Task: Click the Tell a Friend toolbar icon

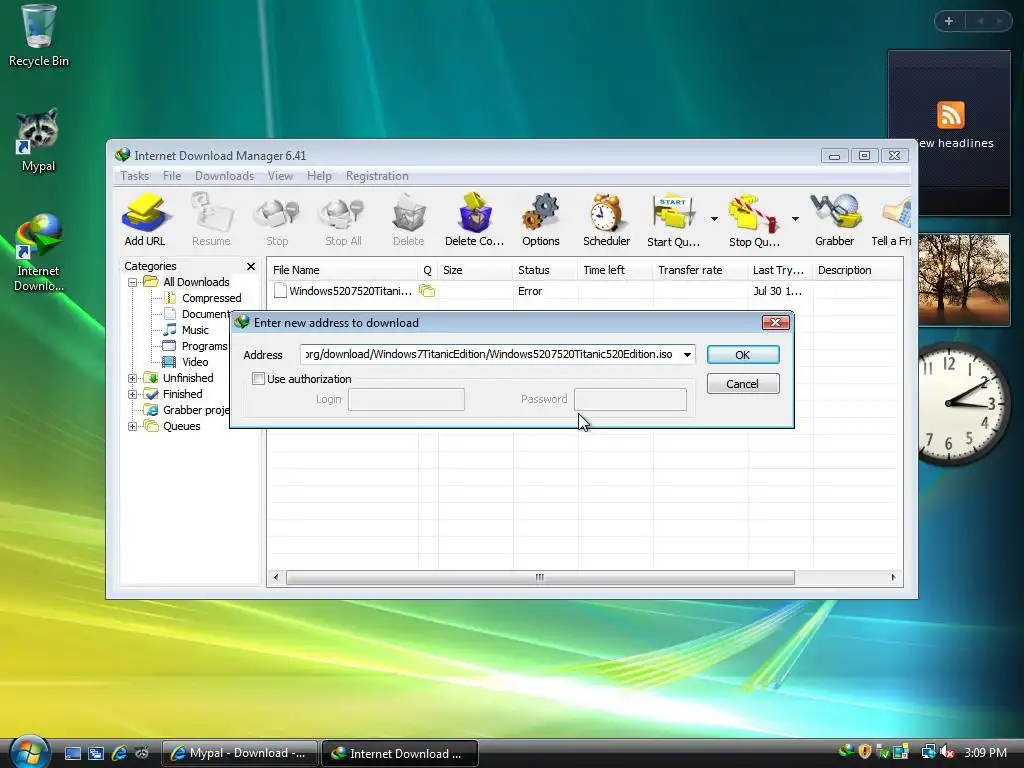Action: pyautogui.click(x=892, y=220)
